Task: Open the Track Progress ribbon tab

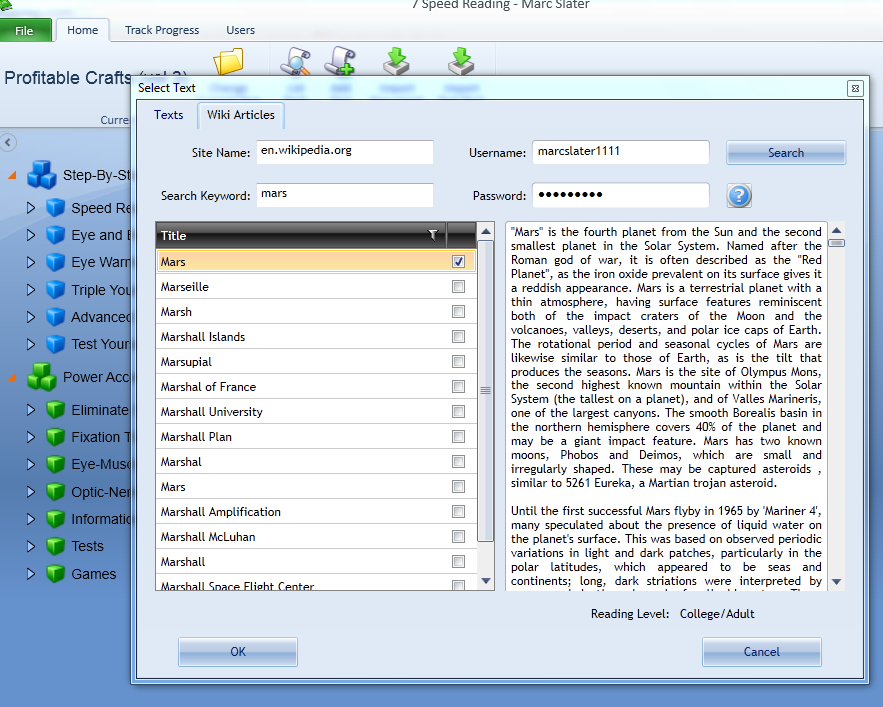Action: [x=161, y=30]
